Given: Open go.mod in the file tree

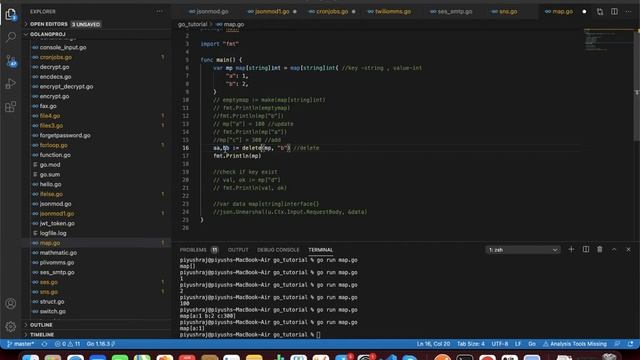Looking at the screenshot, I should (x=50, y=165).
